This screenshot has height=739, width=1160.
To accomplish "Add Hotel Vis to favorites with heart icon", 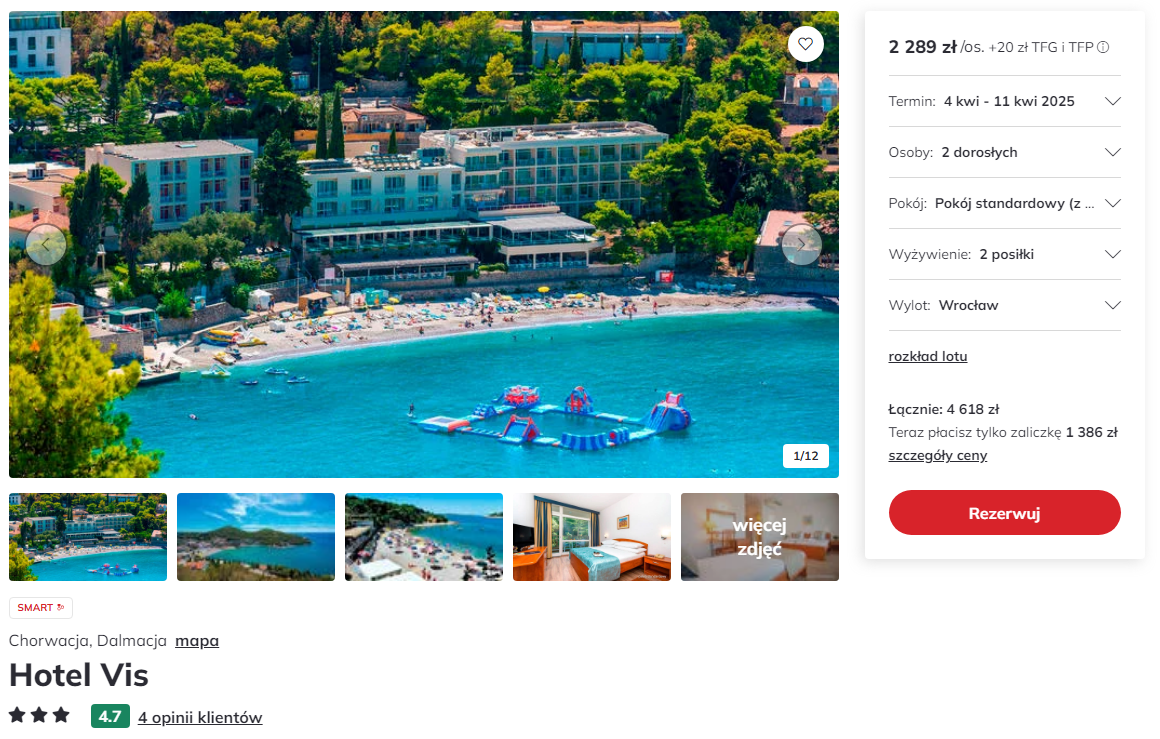I will click(x=806, y=44).
